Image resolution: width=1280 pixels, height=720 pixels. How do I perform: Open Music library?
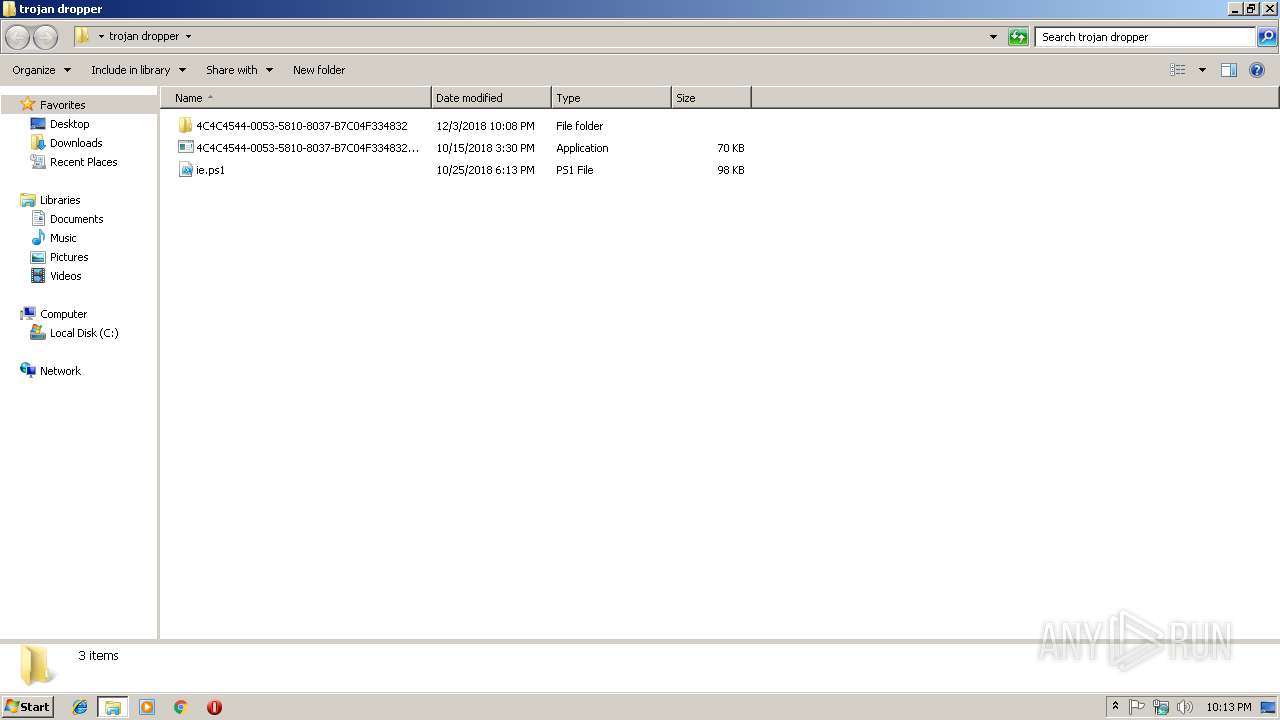pyautogui.click(x=63, y=238)
